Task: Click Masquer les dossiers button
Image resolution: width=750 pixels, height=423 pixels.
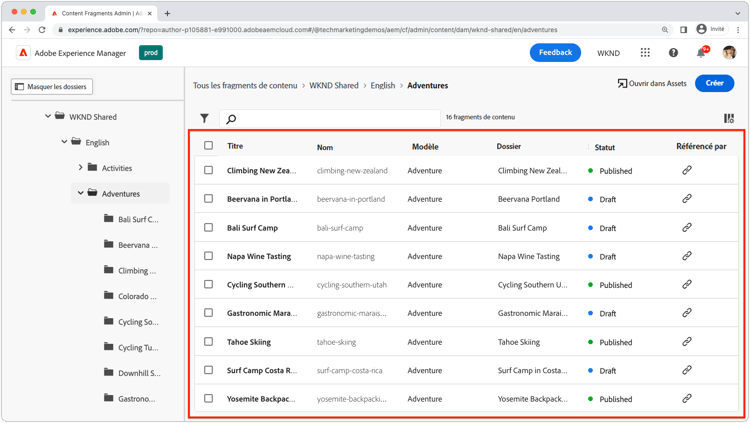Action: pos(52,87)
